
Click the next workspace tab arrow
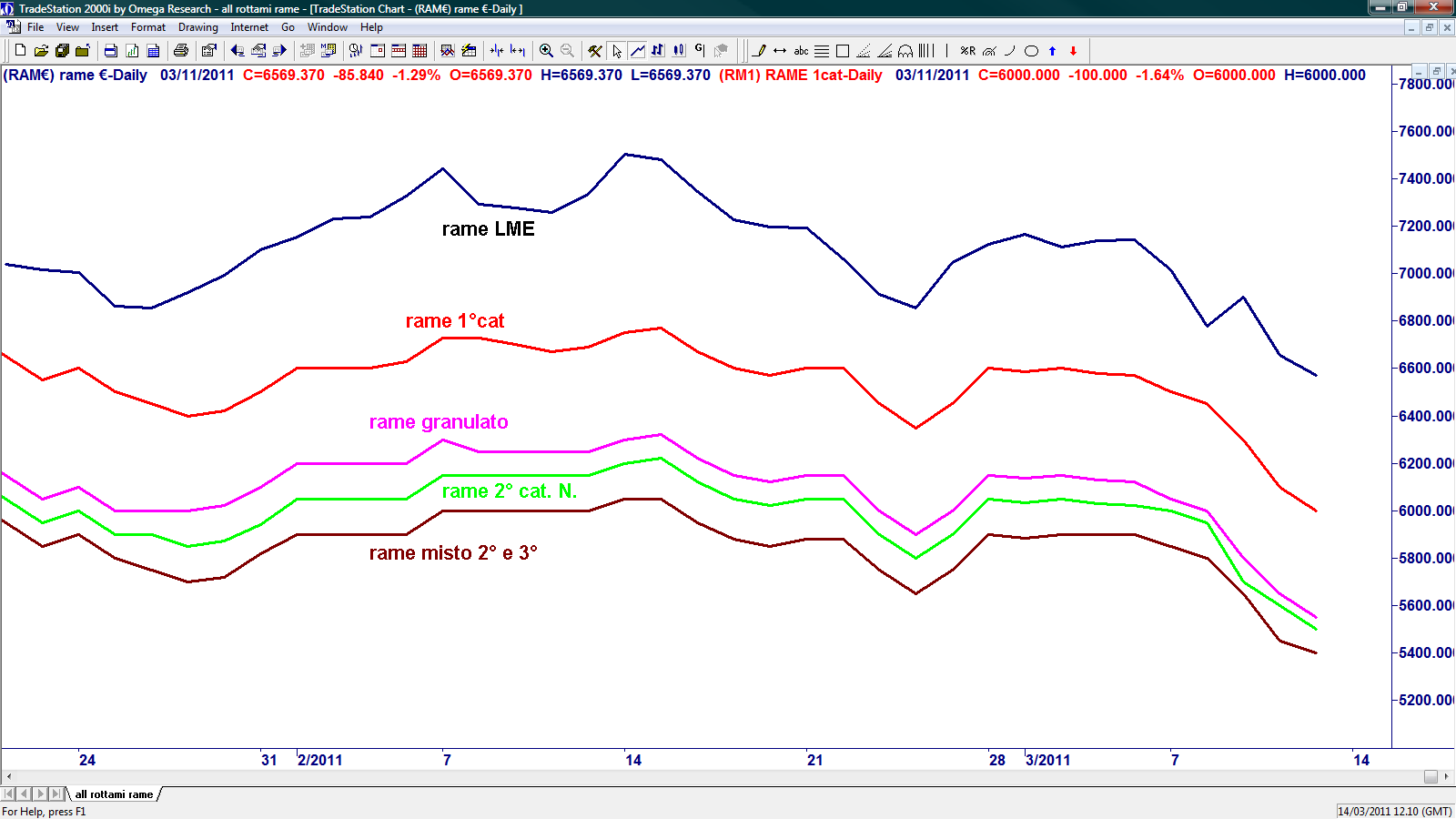click(x=40, y=794)
